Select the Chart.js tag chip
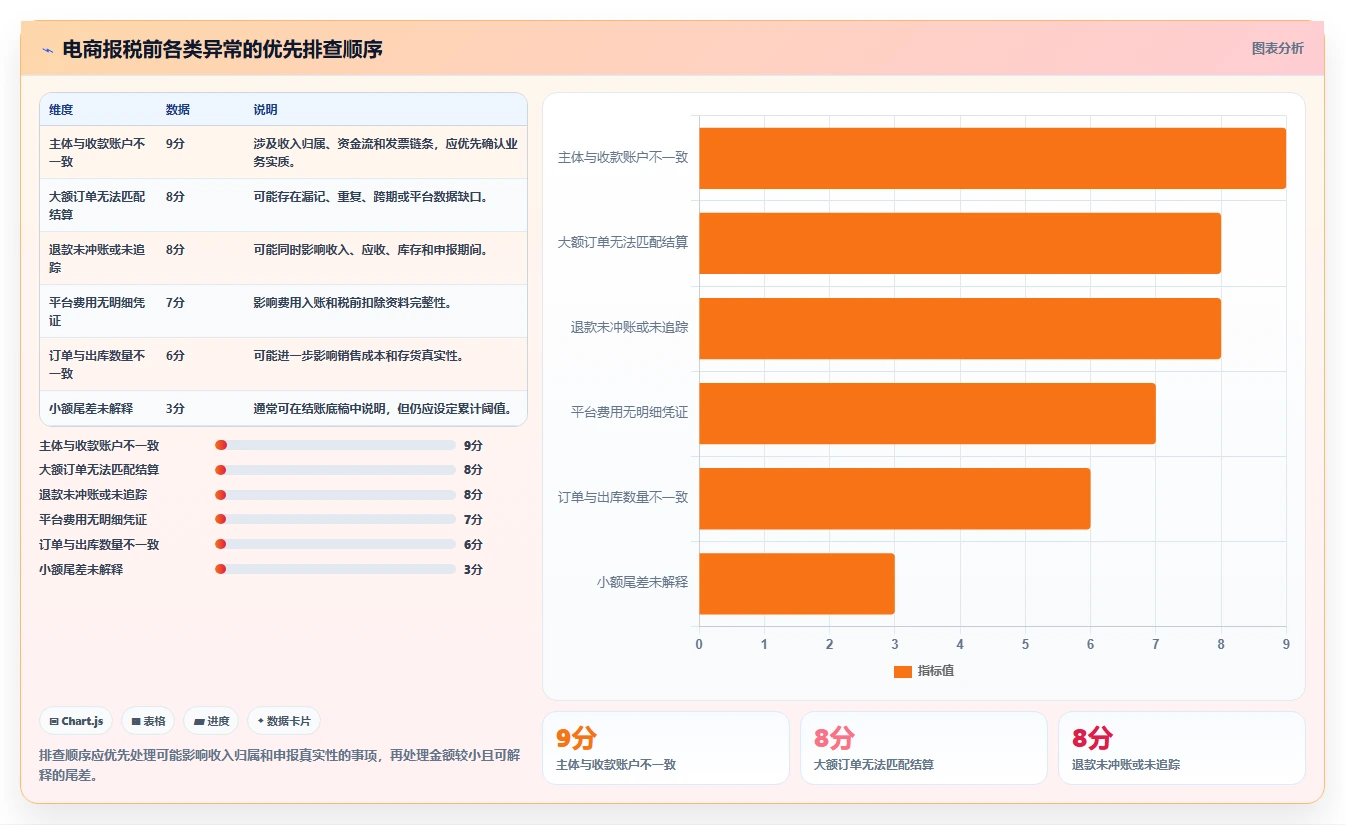This screenshot has width=1345, height=825. click(x=76, y=721)
